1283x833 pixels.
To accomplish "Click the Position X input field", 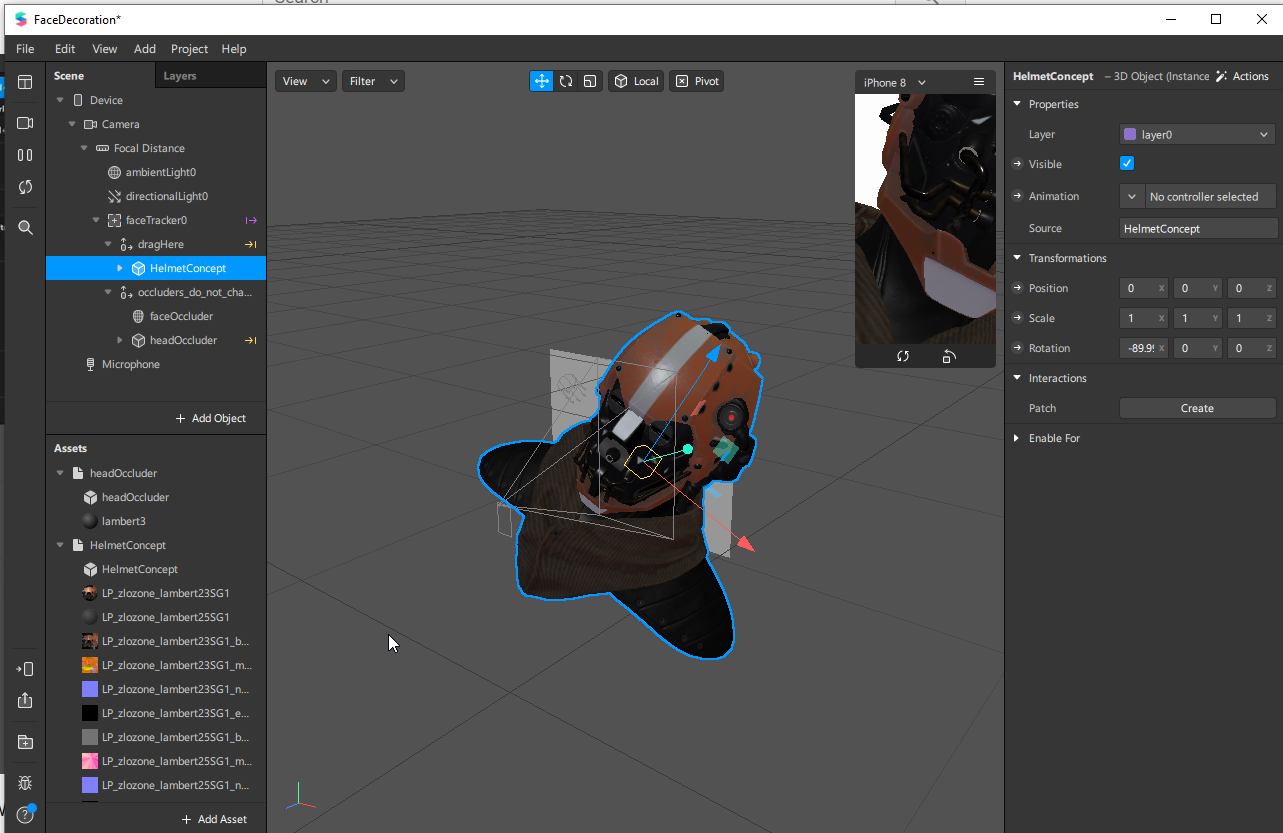I will (x=1144, y=288).
